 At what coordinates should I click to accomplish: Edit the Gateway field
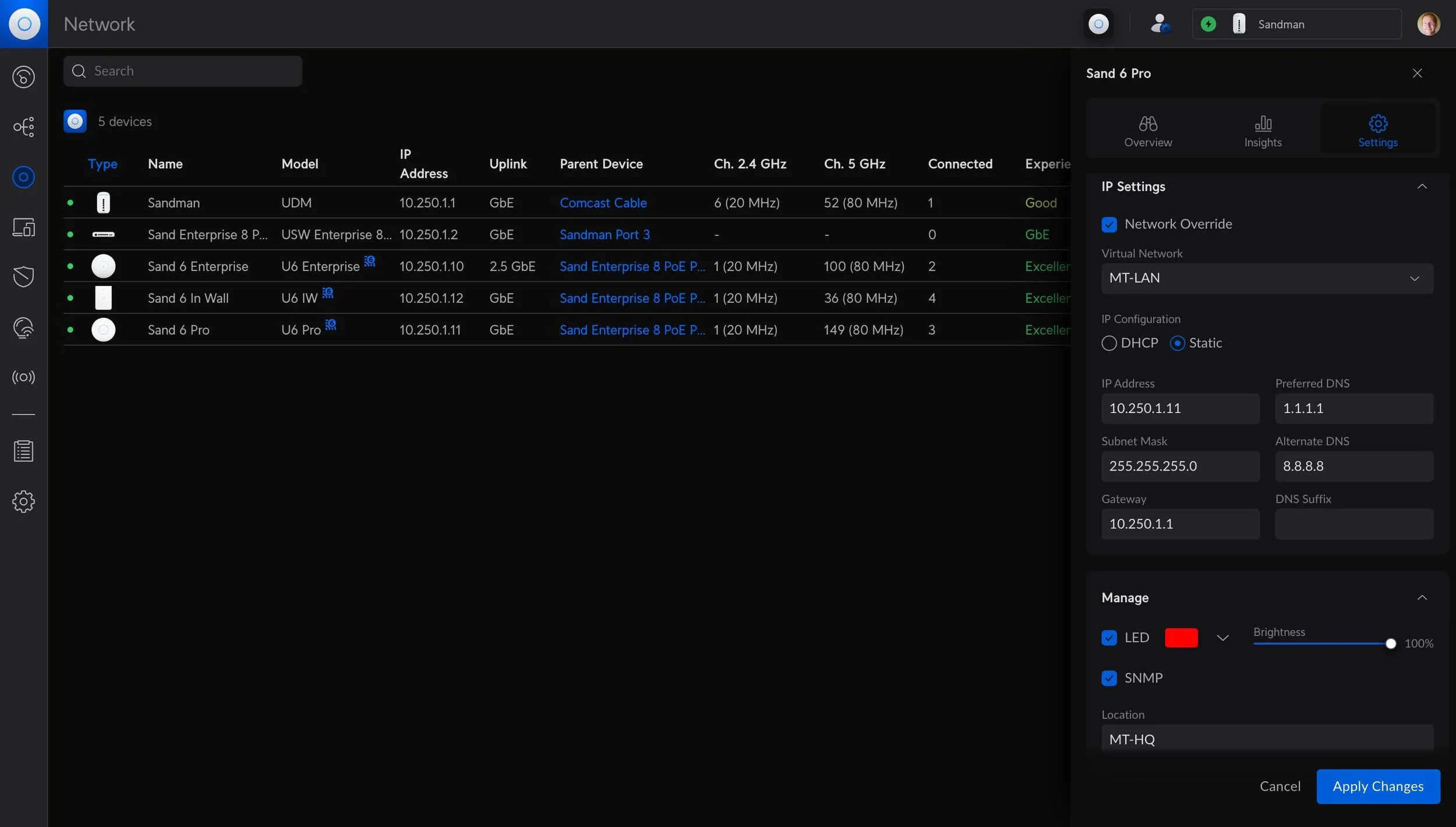coord(1180,524)
